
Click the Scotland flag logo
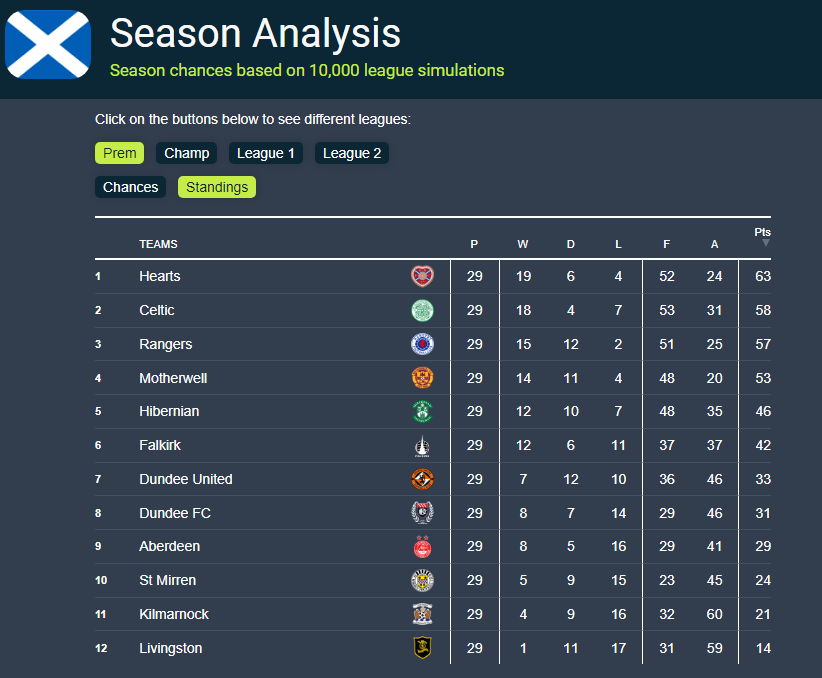(x=48, y=44)
